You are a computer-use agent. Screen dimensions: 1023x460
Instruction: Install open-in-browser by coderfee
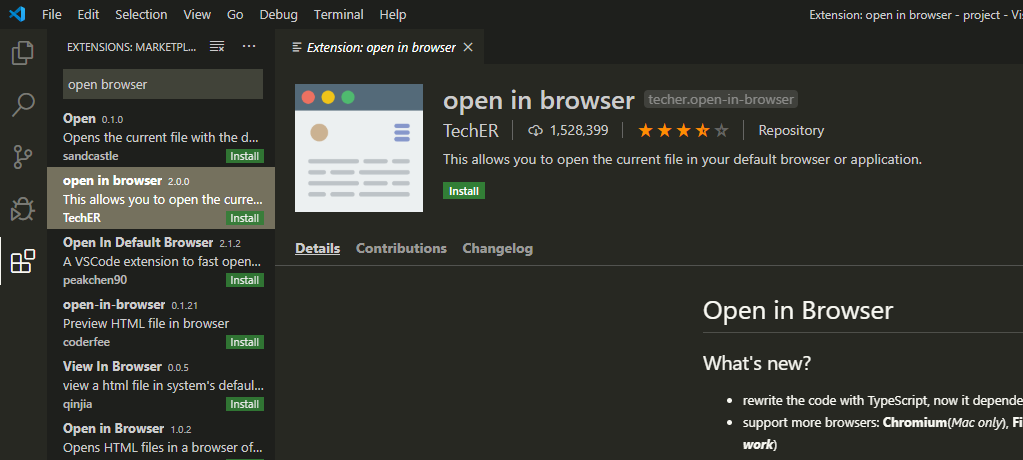[x=245, y=342]
